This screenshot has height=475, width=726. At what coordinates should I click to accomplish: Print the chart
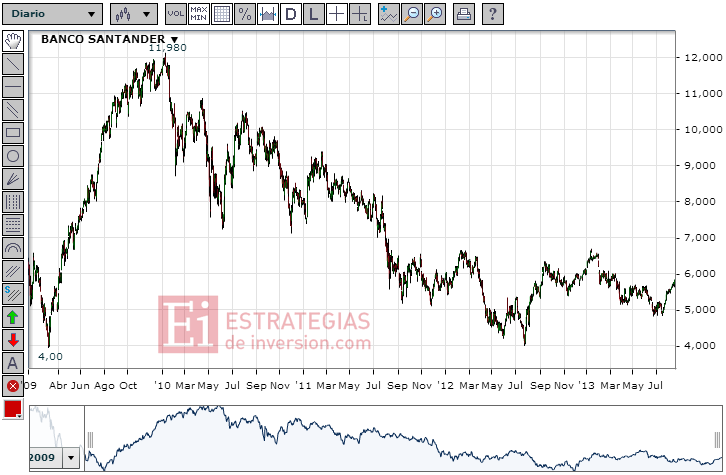(x=463, y=14)
